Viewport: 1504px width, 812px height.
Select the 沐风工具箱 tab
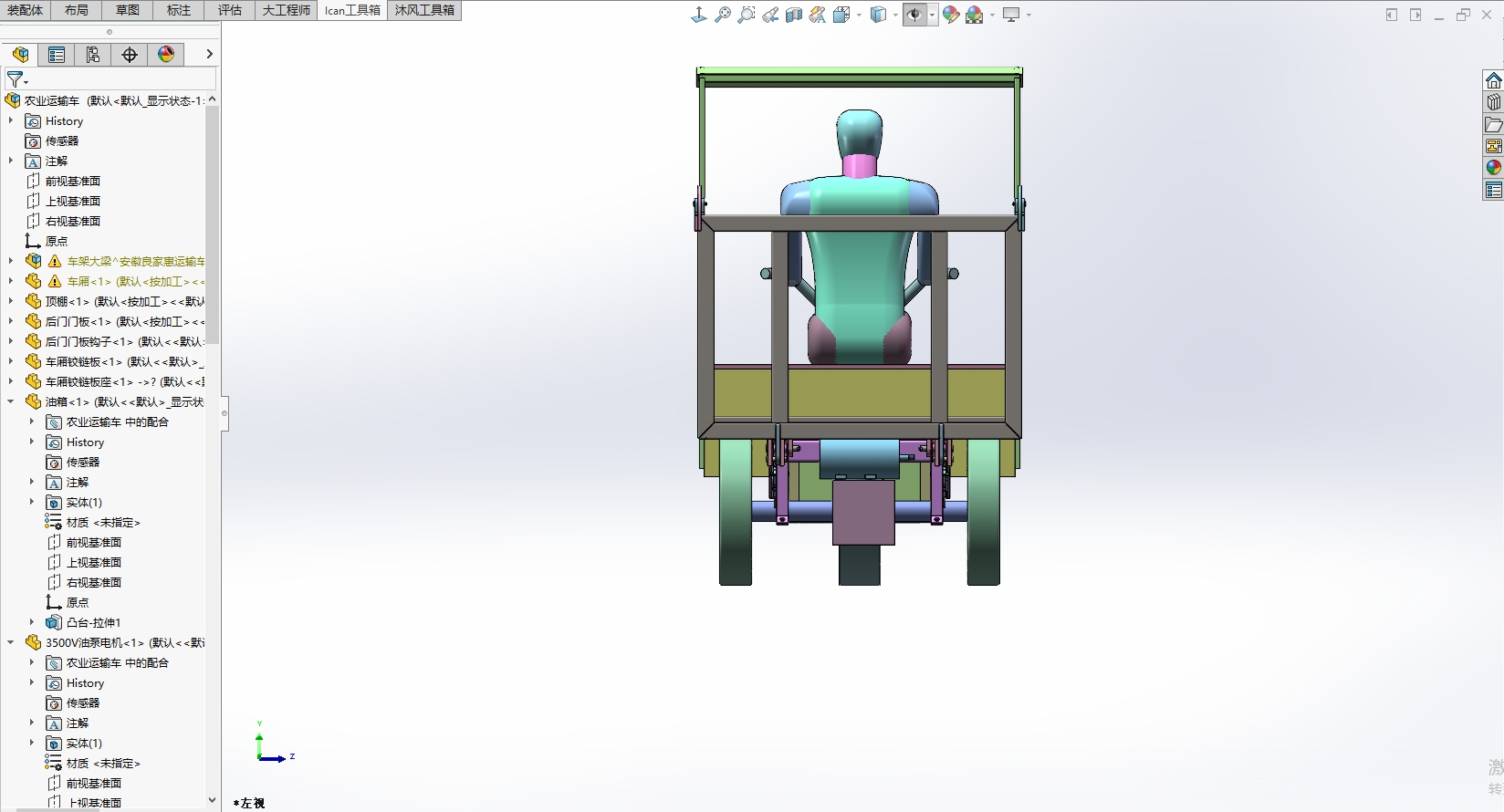[424, 10]
